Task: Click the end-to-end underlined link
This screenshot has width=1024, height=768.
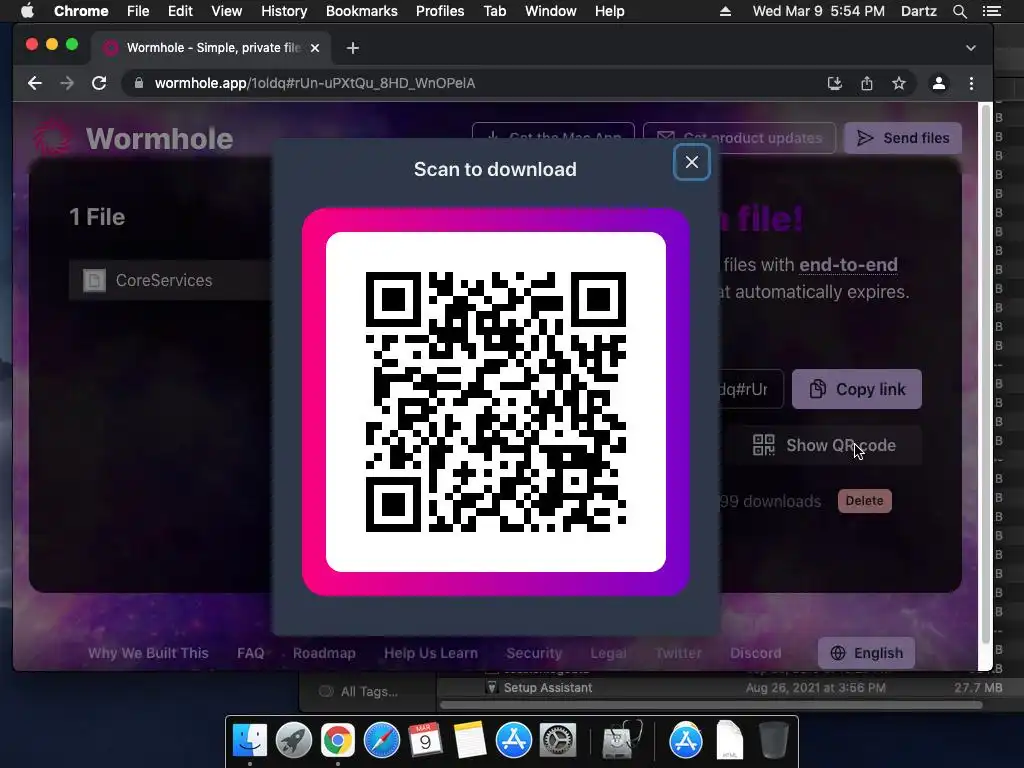Action: click(x=848, y=264)
